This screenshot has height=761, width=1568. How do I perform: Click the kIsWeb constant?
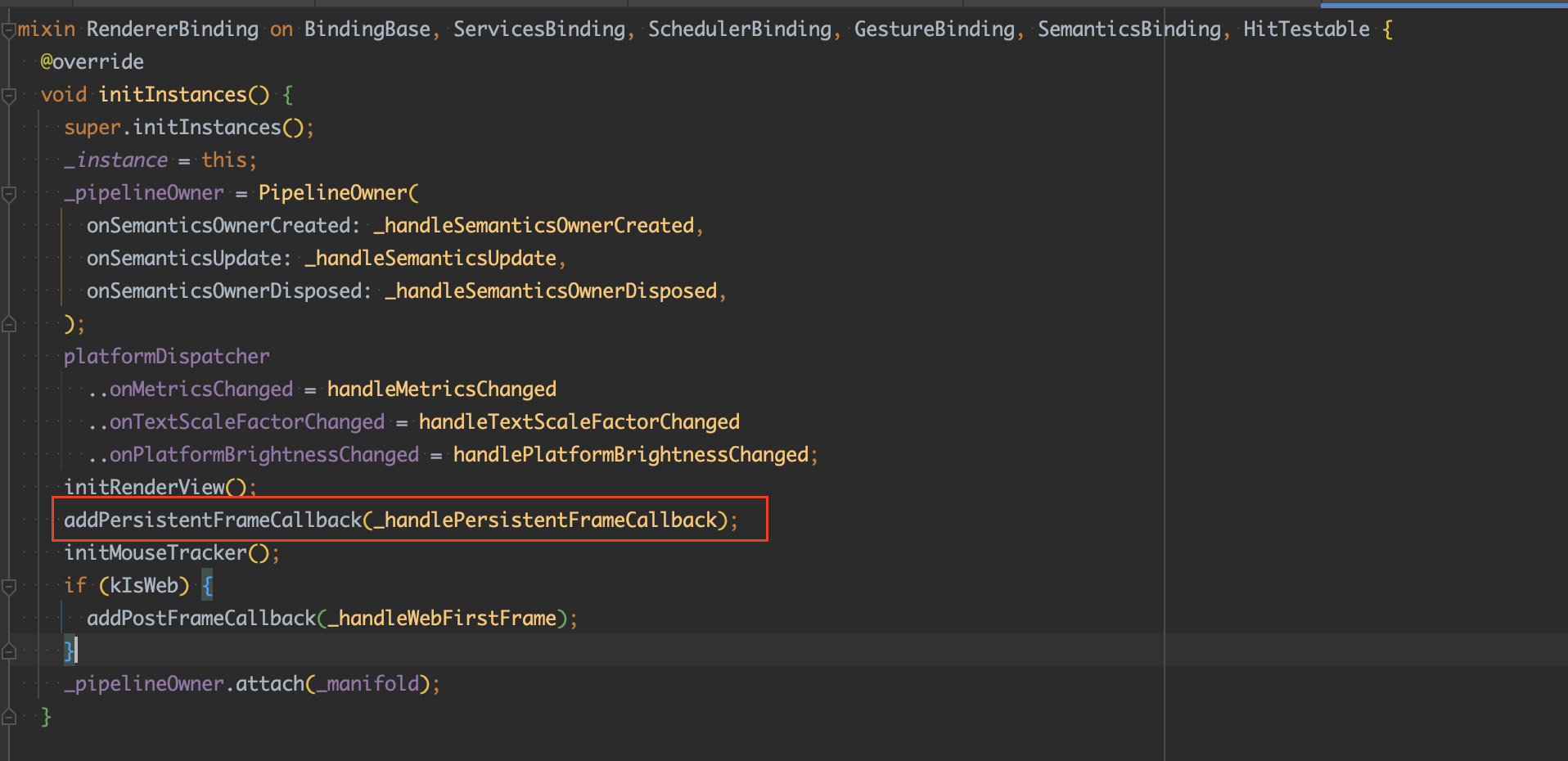[144, 586]
